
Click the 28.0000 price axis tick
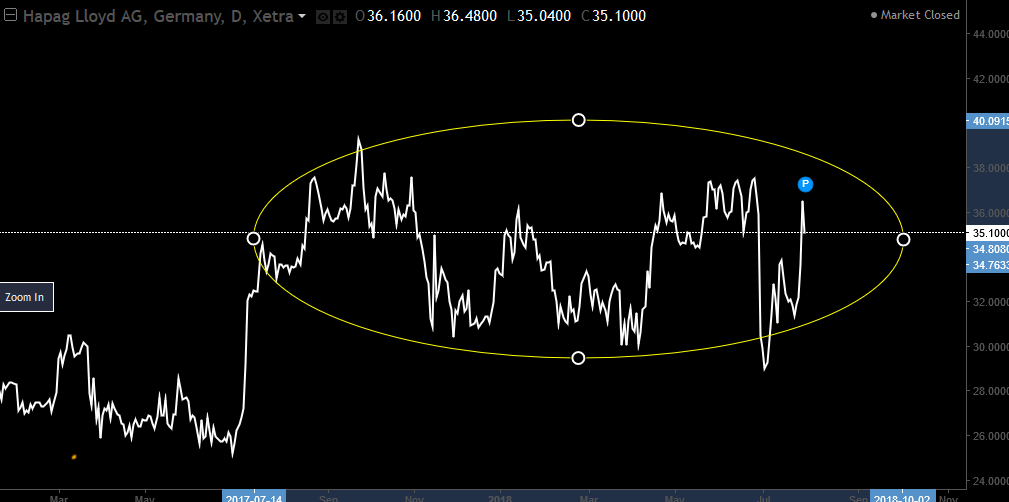(991, 391)
